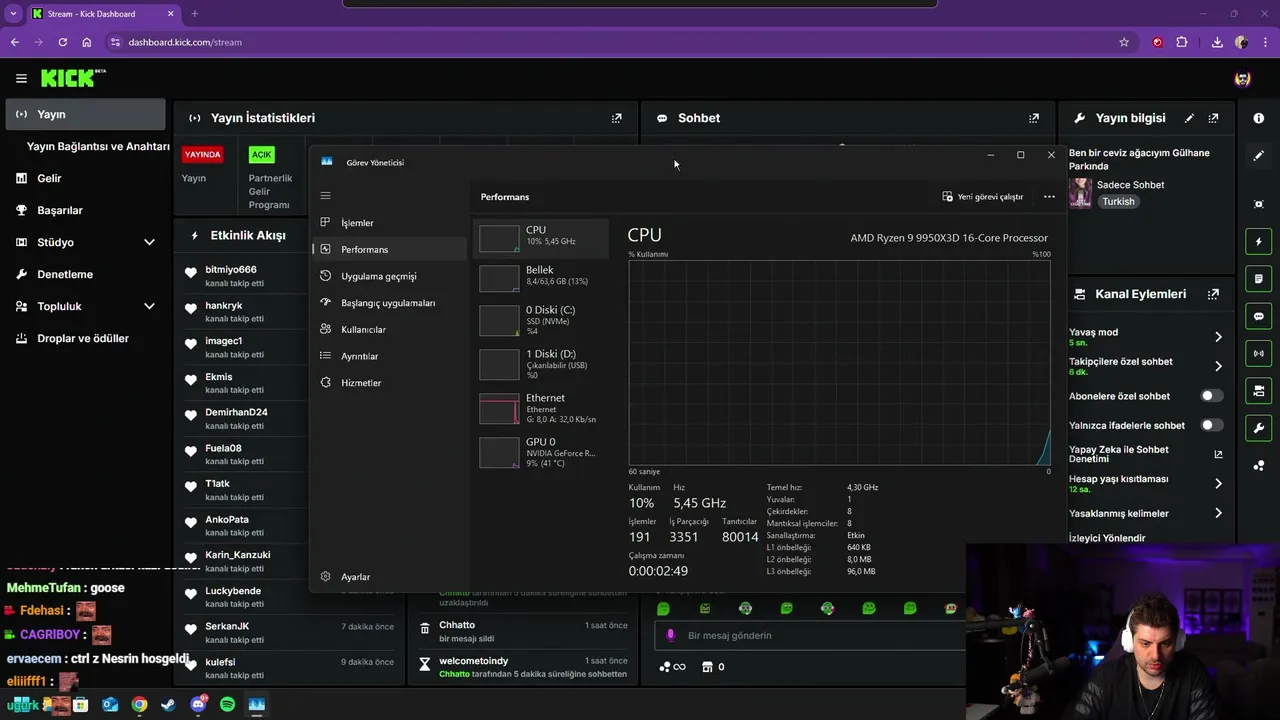1280x720 pixels.
Task: Select Ethernet performance item
Action: click(x=541, y=408)
